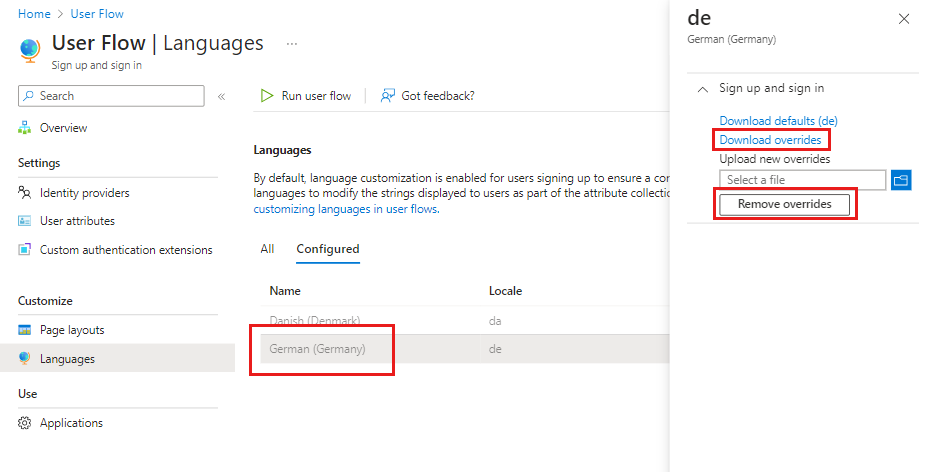
Task: Click the User attributes card icon
Action: click(24, 221)
